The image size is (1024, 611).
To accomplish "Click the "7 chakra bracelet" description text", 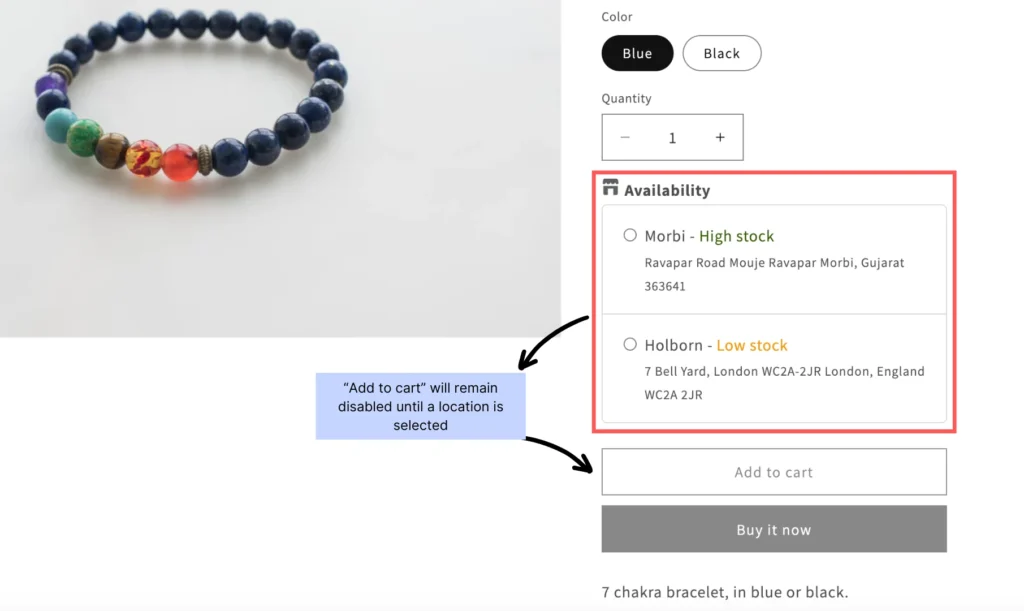I will [x=724, y=592].
